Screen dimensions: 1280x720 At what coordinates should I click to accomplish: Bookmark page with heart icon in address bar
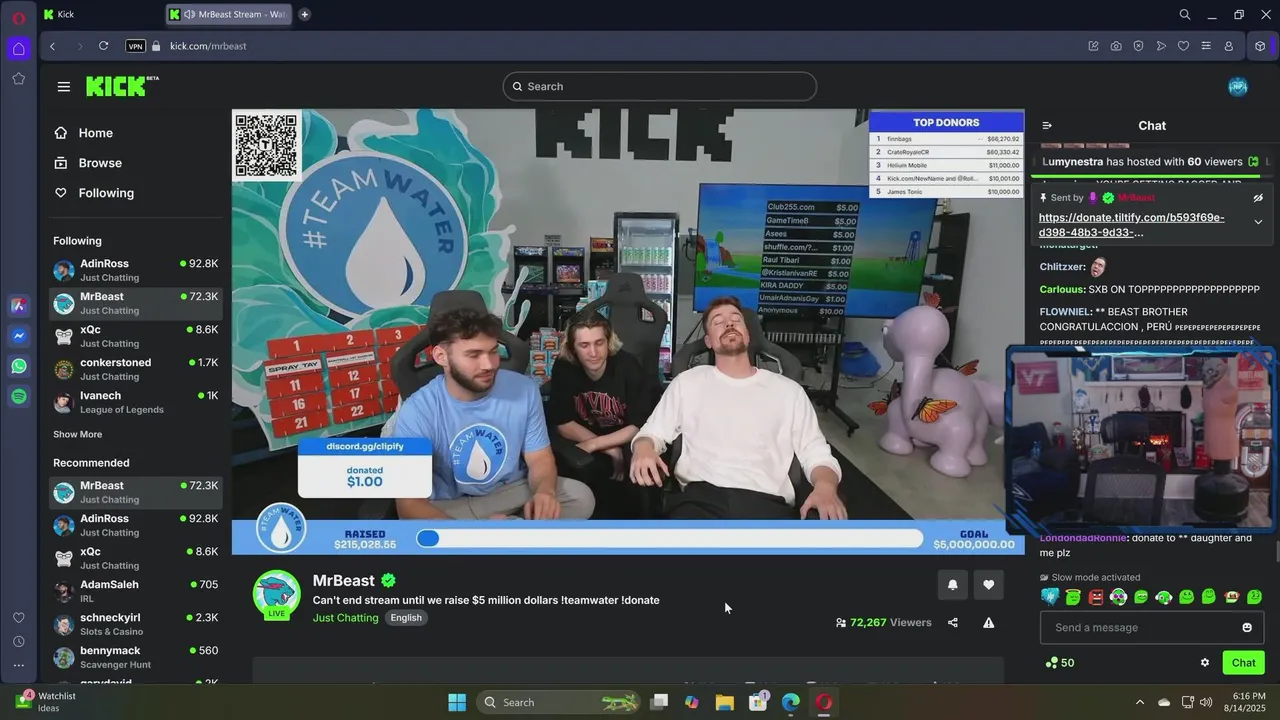[1183, 46]
